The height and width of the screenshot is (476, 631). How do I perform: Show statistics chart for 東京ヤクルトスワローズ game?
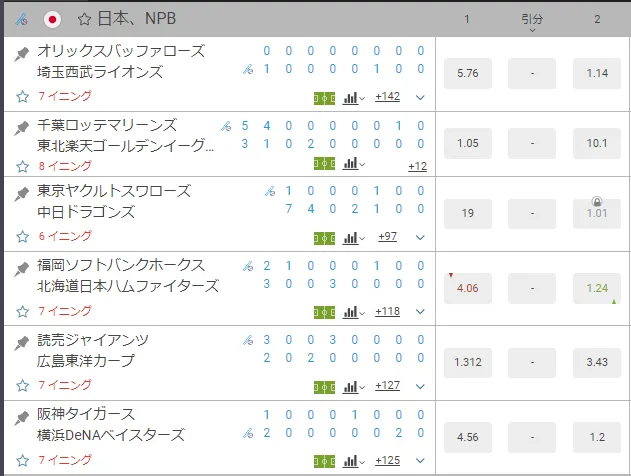tap(351, 237)
